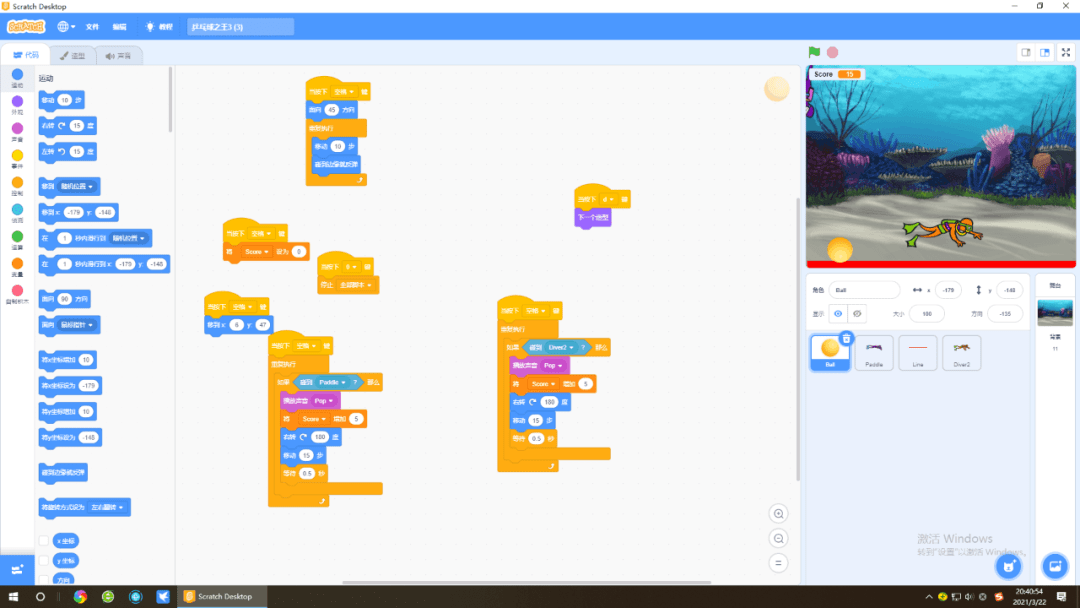Show the sprite using the eye toggle

pyautogui.click(x=838, y=314)
